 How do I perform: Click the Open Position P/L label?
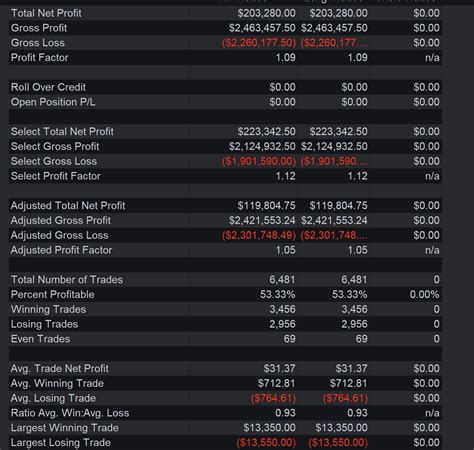coord(53,102)
